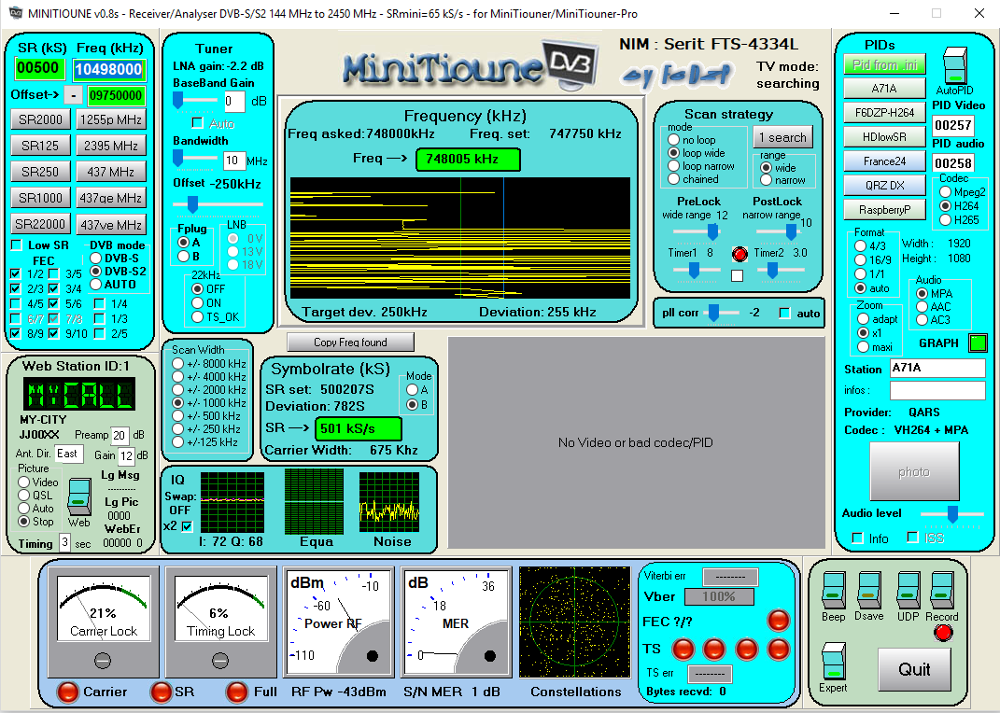Screen dimensions: 1000x713
Task: Click the IQ graph display
Action: [x=232, y=502]
